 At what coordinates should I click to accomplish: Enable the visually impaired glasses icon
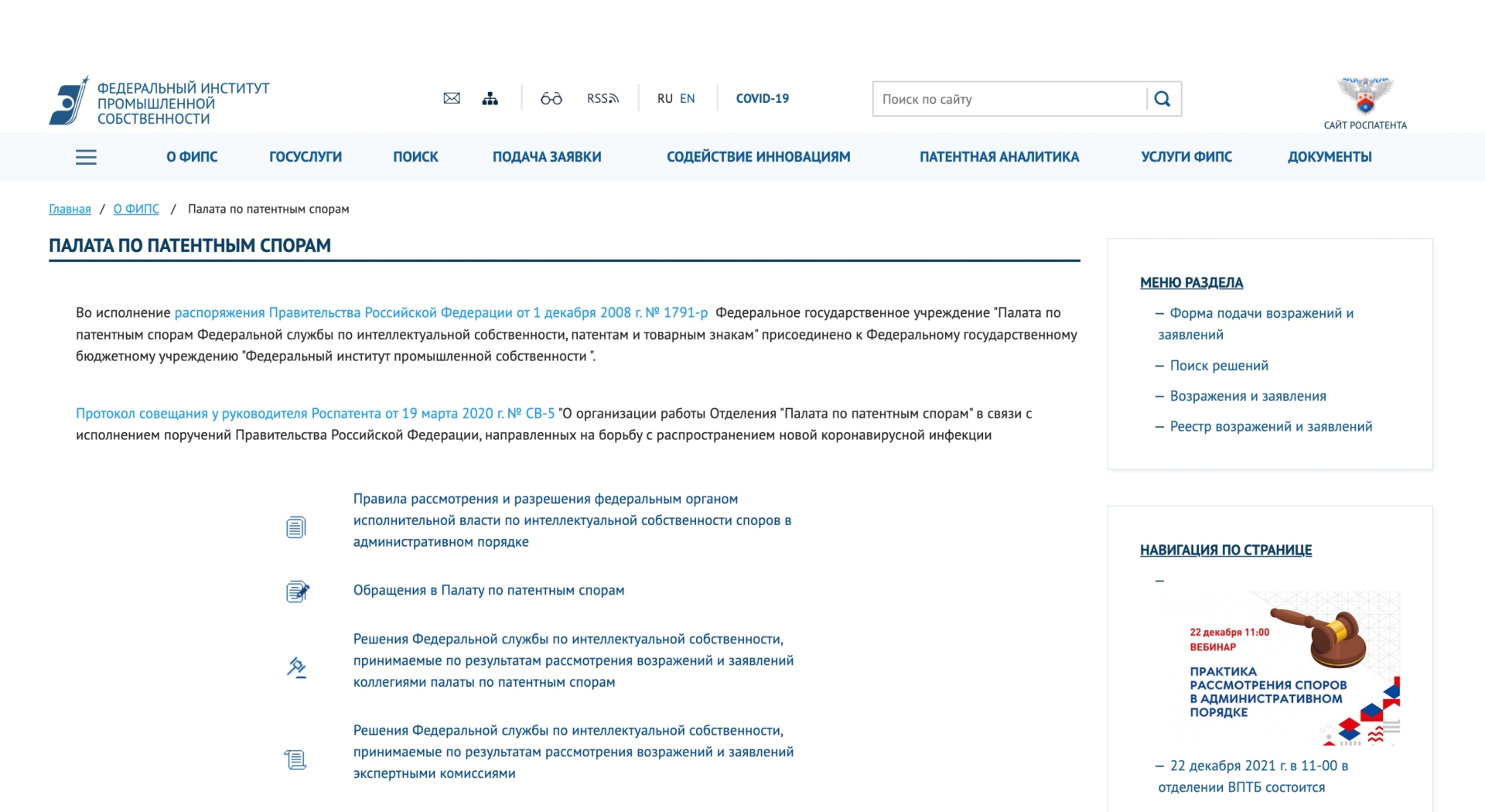pos(551,98)
